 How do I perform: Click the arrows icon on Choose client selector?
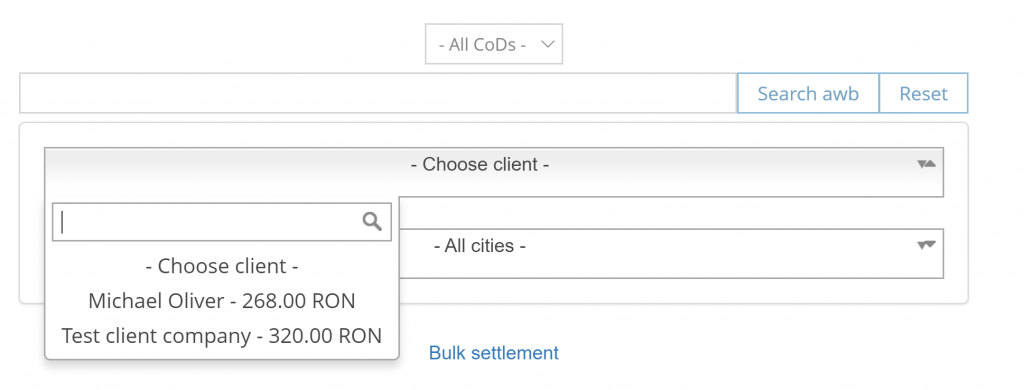pos(926,164)
